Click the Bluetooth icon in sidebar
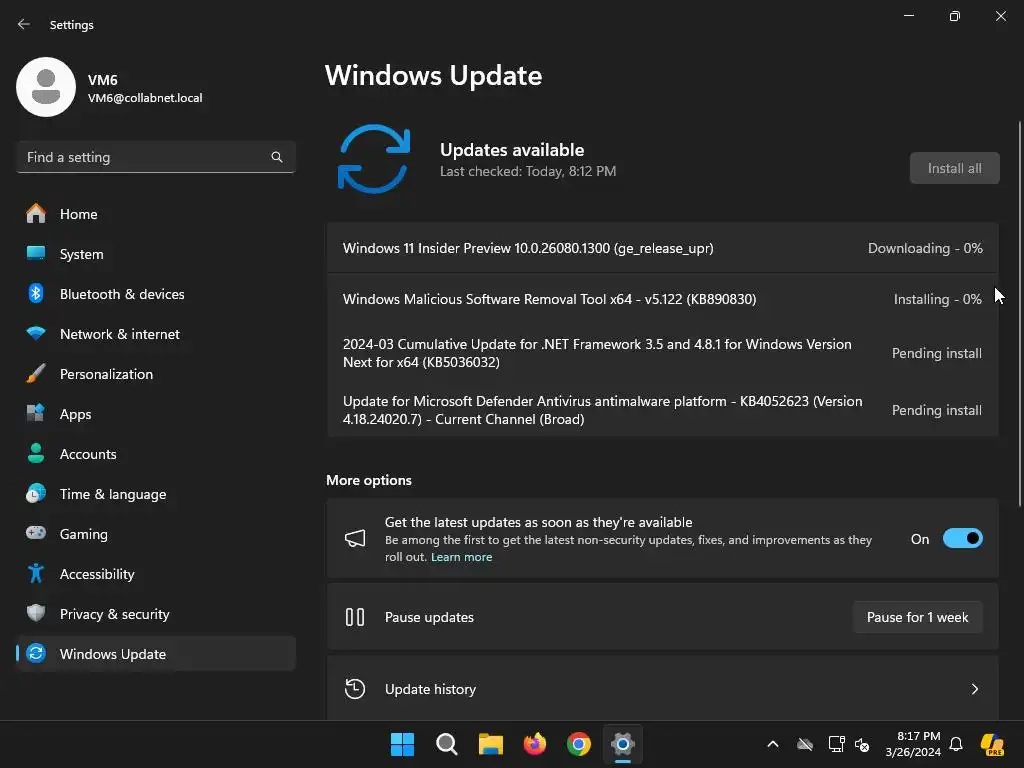The height and width of the screenshot is (768, 1024). tap(36, 294)
